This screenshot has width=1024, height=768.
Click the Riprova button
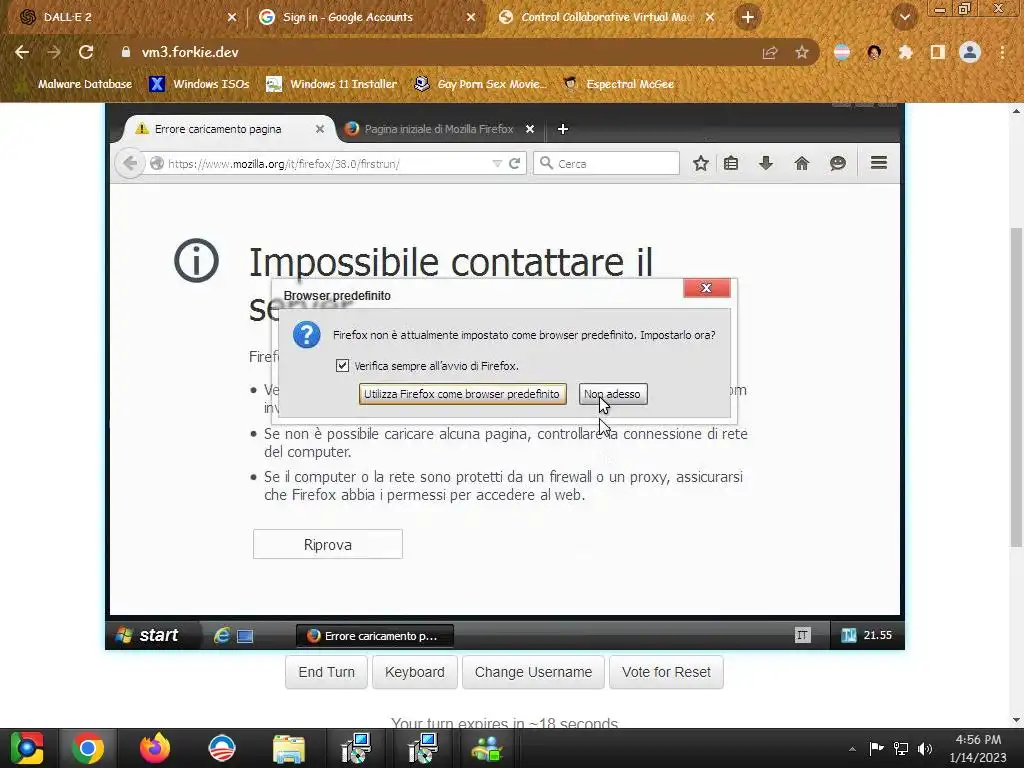tap(328, 544)
